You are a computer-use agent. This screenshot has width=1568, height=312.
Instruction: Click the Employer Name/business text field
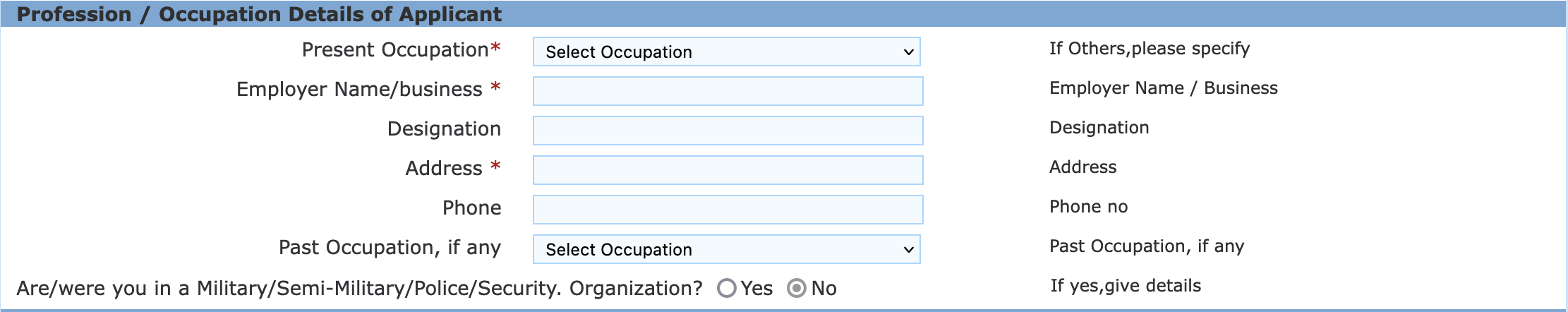coord(728,91)
